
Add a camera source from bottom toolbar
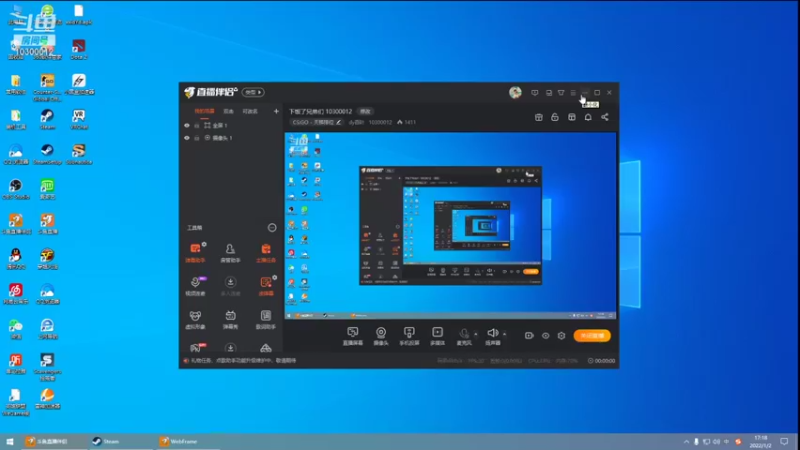(381, 336)
